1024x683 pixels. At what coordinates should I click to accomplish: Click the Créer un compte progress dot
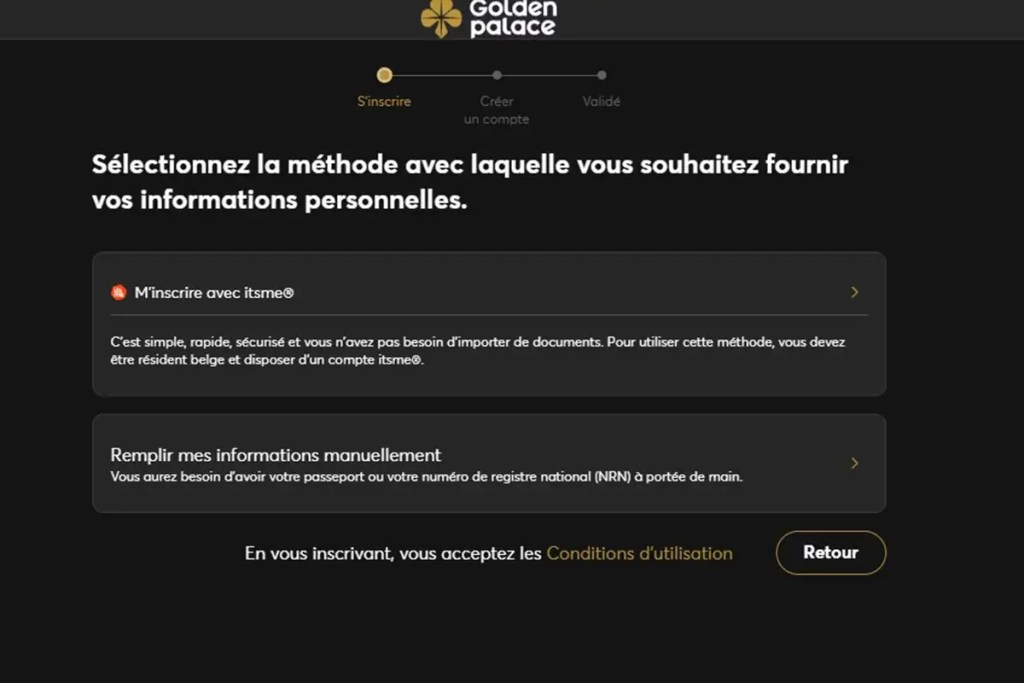(x=497, y=75)
